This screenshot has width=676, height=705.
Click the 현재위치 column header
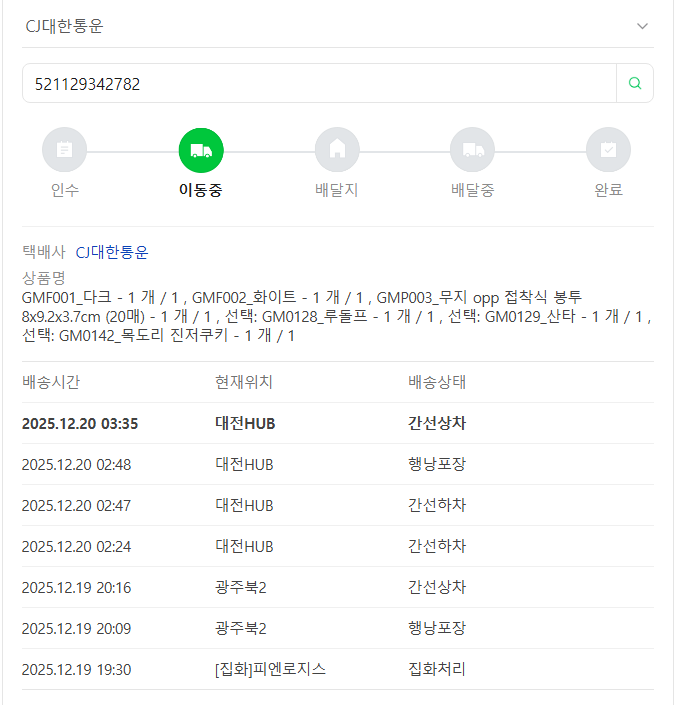tap(244, 382)
